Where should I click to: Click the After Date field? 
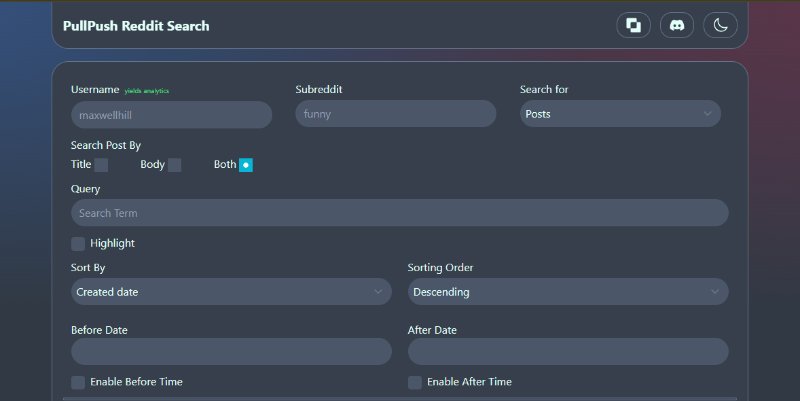point(568,352)
